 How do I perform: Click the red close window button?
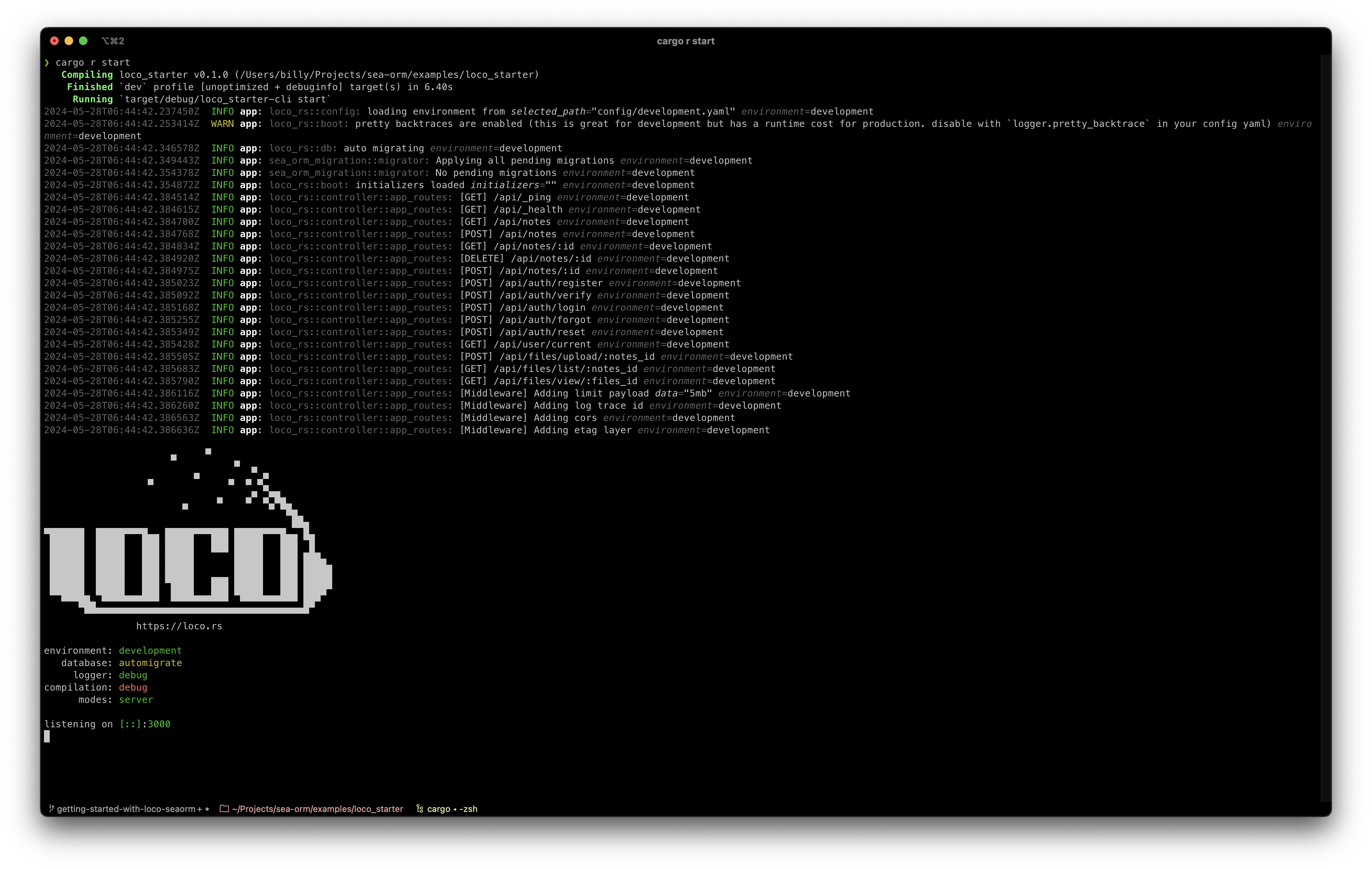coord(55,40)
